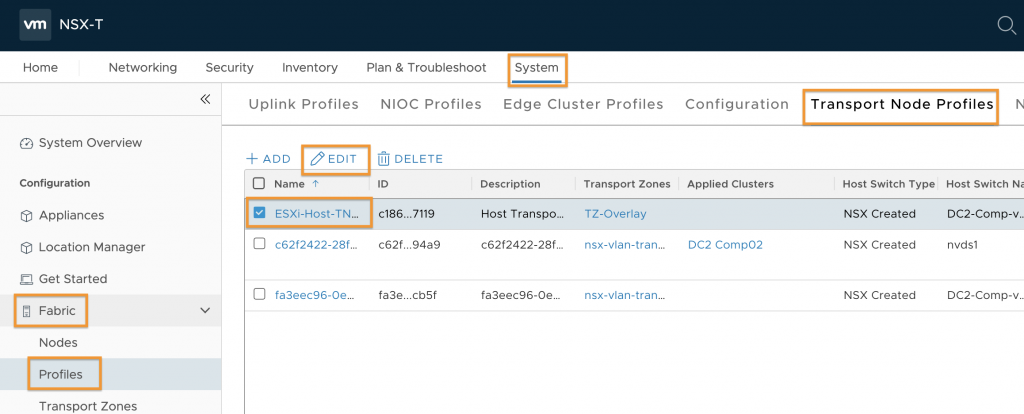This screenshot has height=414, width=1024.
Task: Open the Home tab
Action: click(40, 68)
